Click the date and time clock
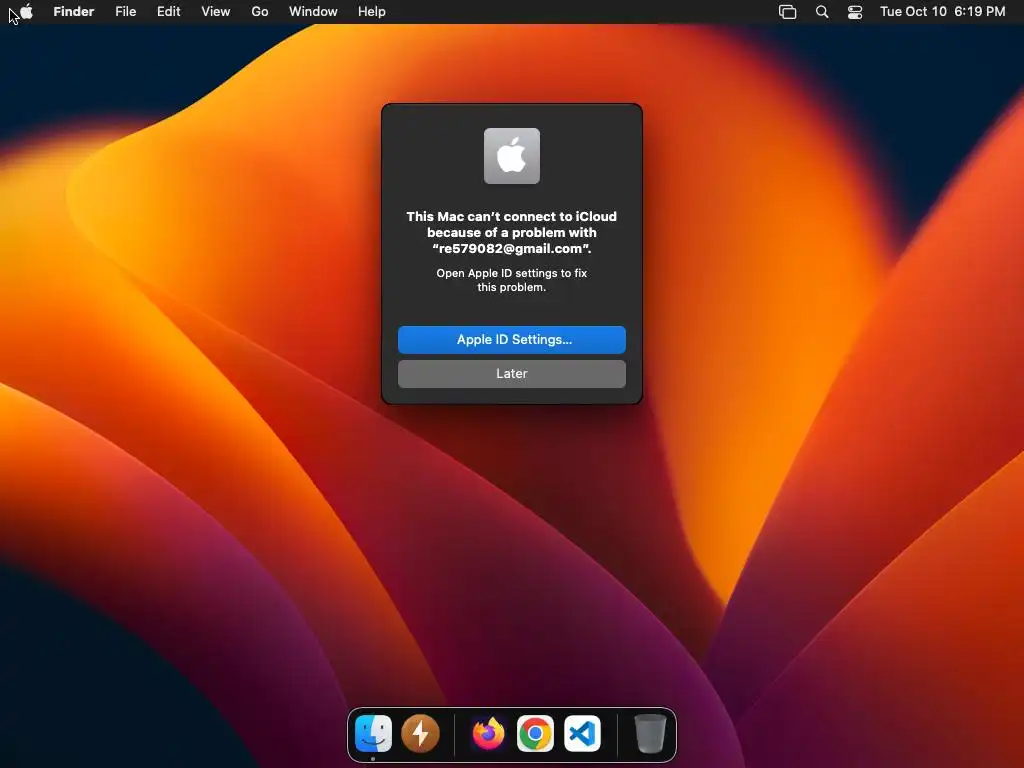Viewport: 1024px width, 768px height. [942, 11]
